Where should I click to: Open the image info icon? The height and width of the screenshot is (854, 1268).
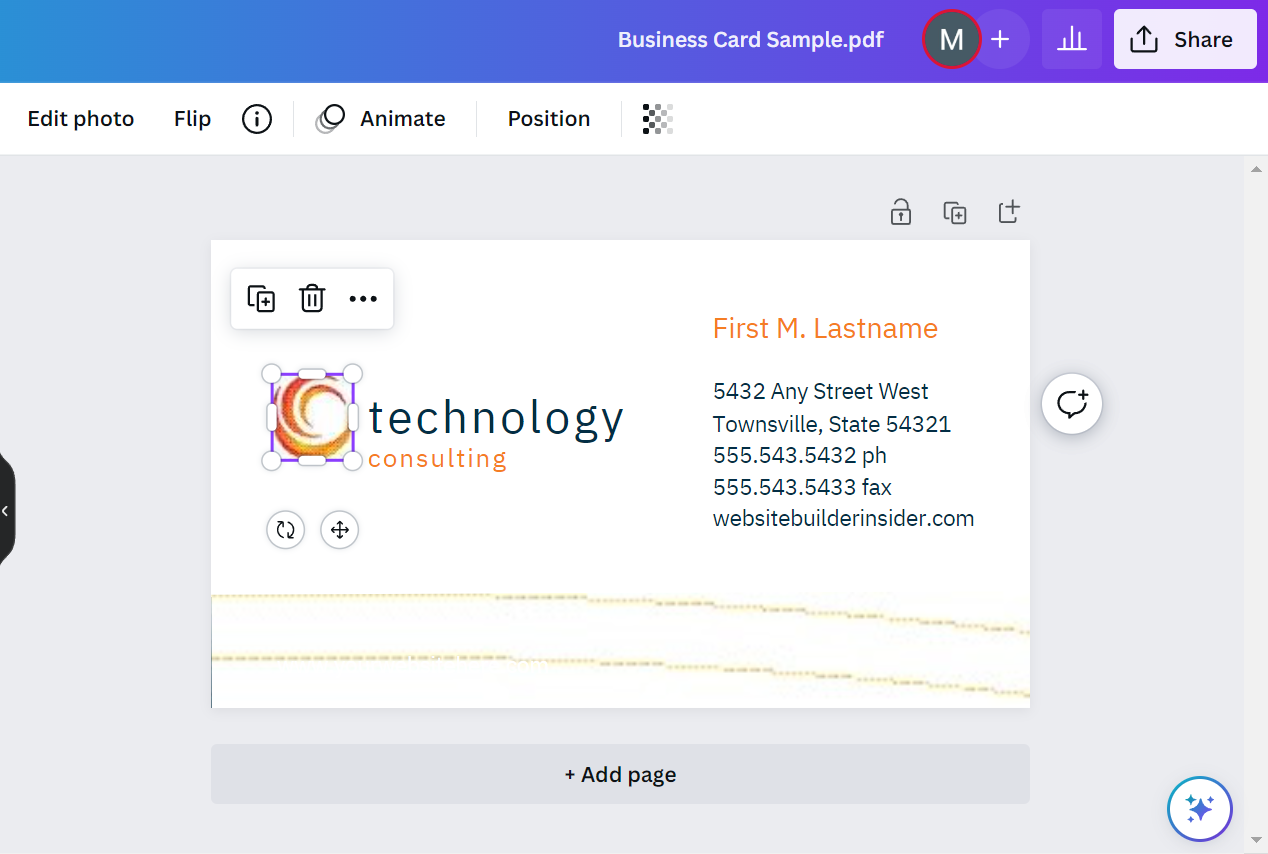click(257, 119)
